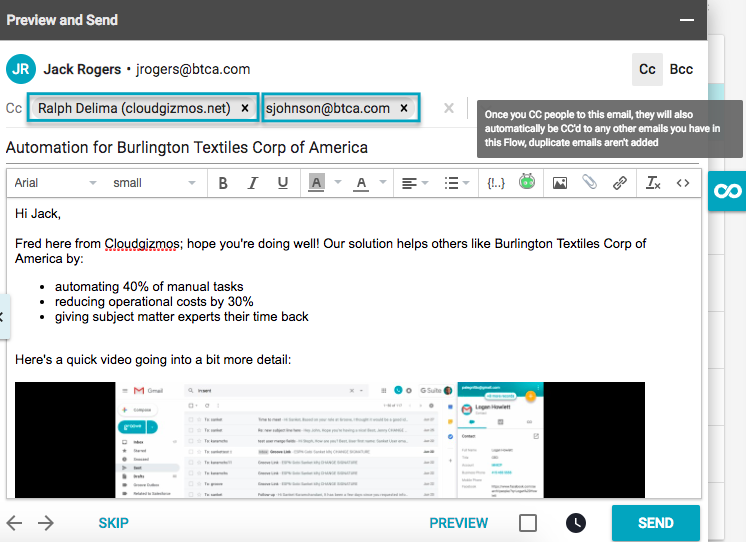Add a Bcc field
746x542 pixels.
(681, 69)
